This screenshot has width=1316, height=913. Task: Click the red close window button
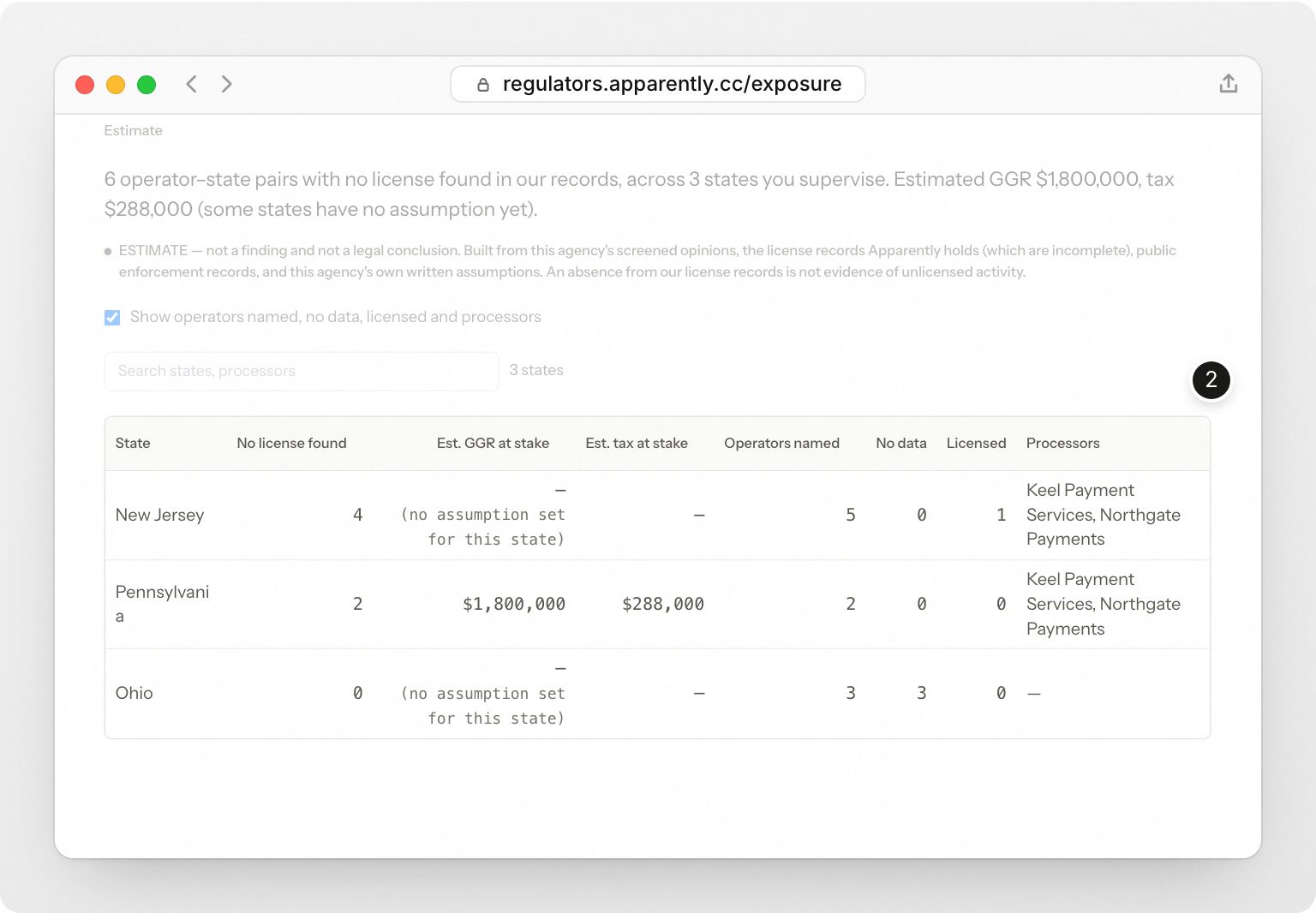pyautogui.click(x=85, y=85)
